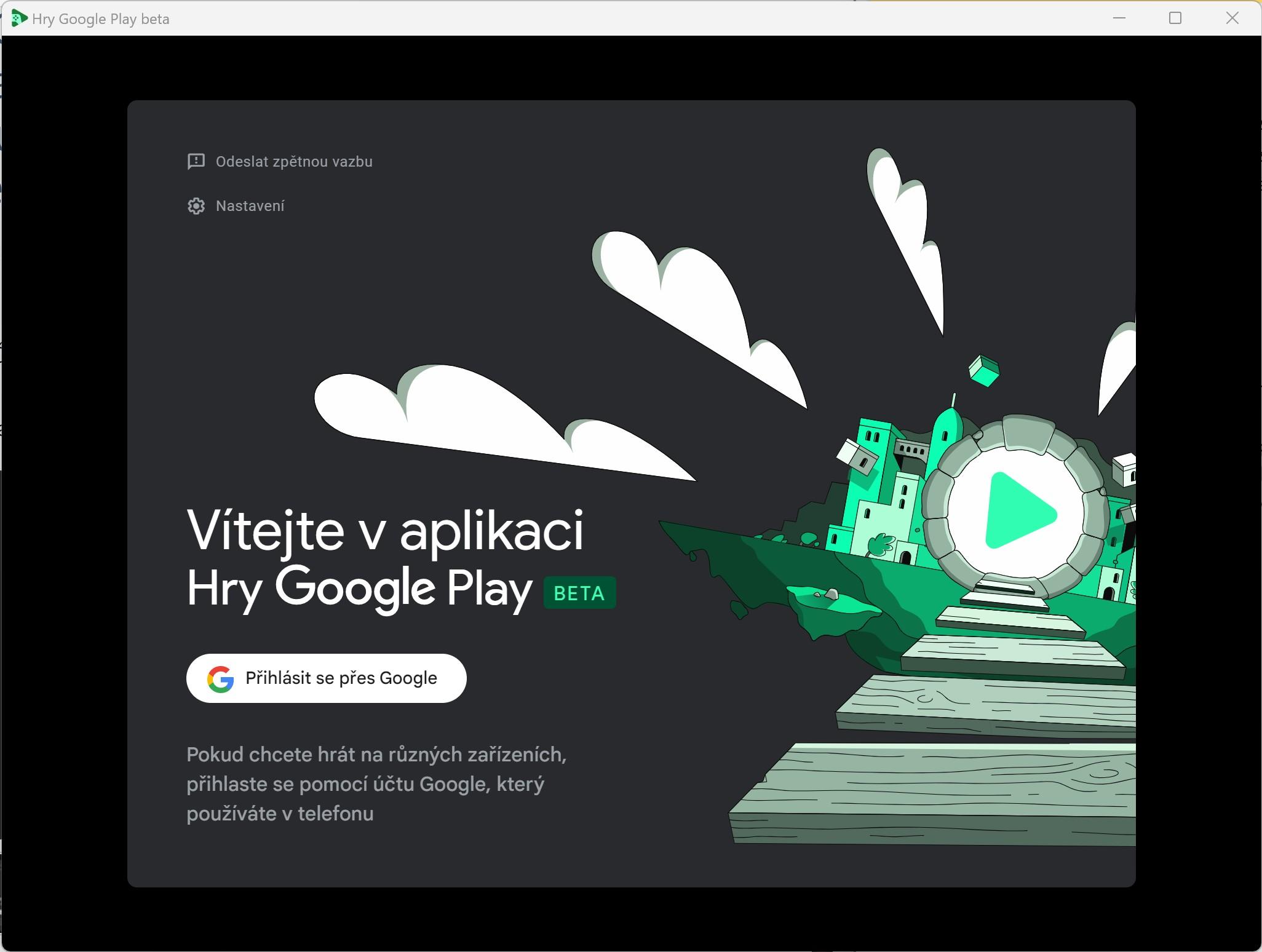Click the settings gear icon
1262x952 pixels.
pos(196,206)
